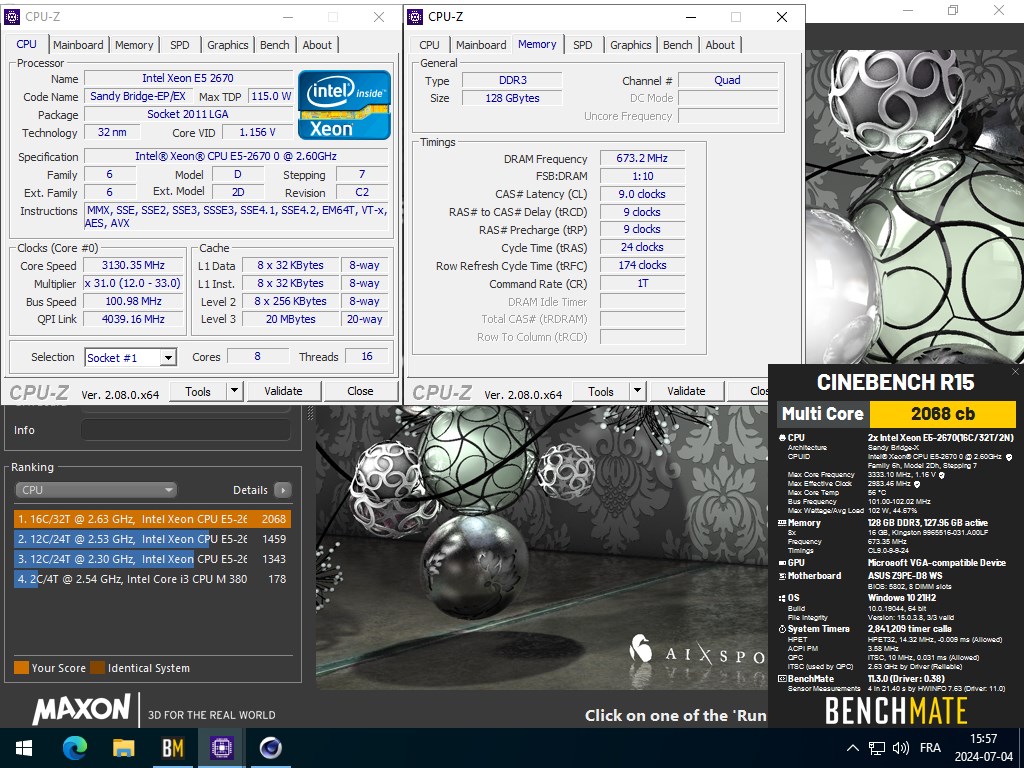Image resolution: width=1024 pixels, height=768 pixels.
Task: Open Graphics tab in left CPU-Z window
Action: [227, 45]
